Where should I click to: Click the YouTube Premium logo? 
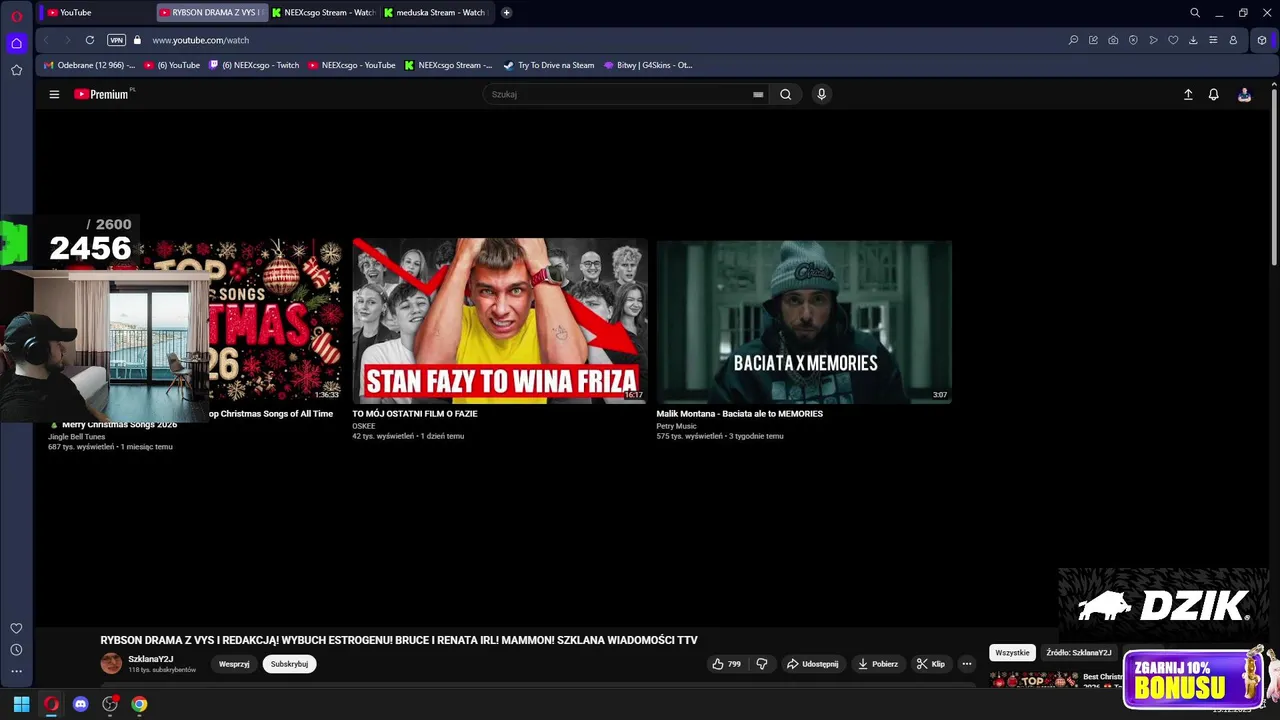(x=102, y=94)
